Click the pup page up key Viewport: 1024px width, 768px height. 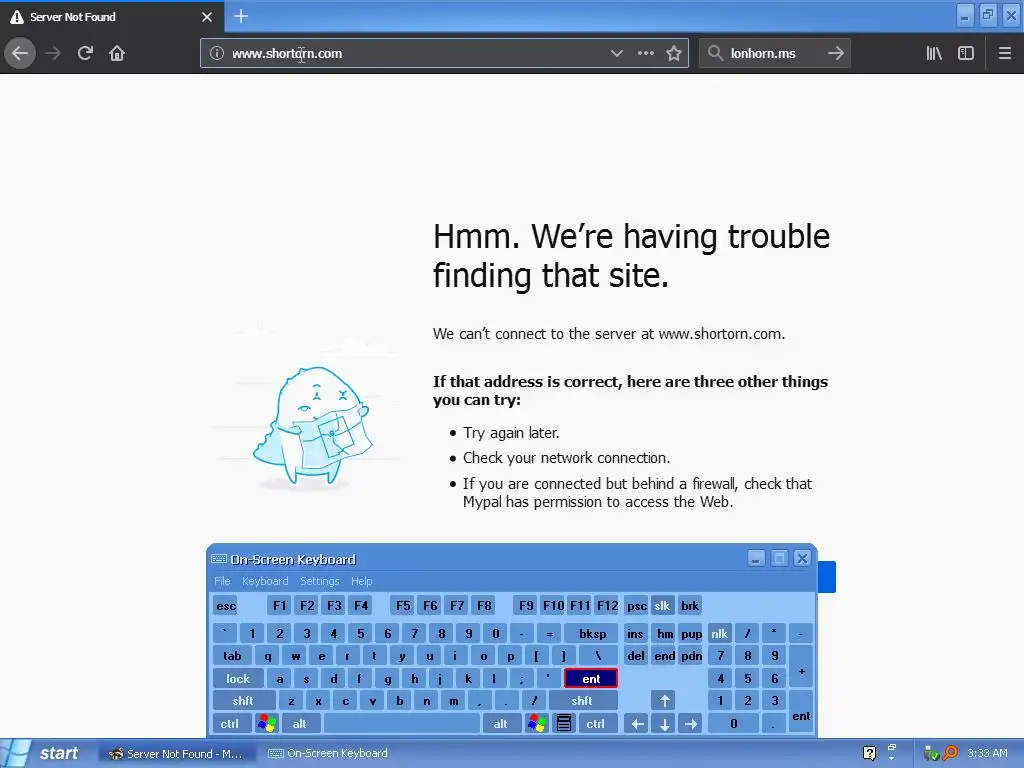(x=691, y=633)
